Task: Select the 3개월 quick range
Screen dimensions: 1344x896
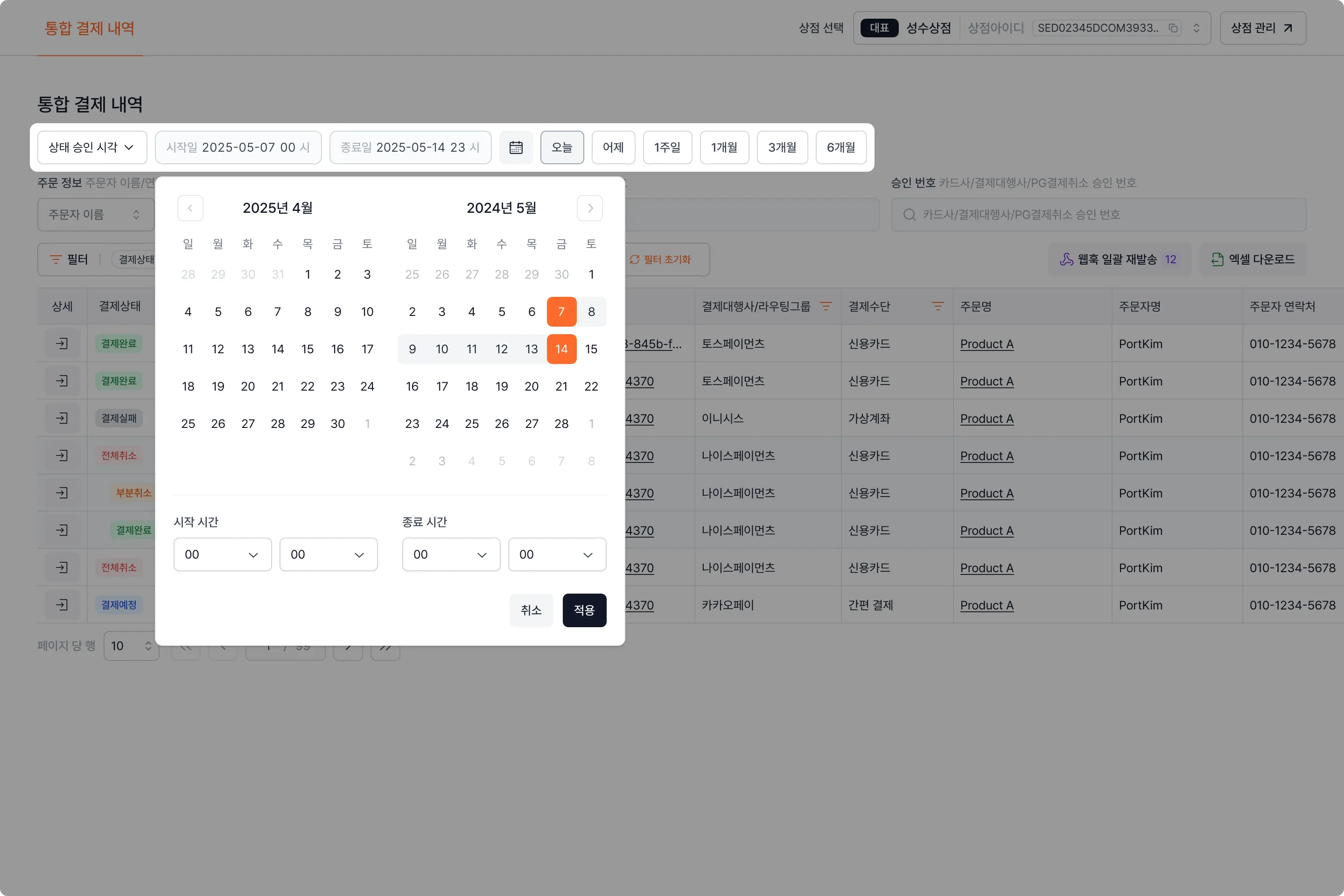Action: pos(782,147)
